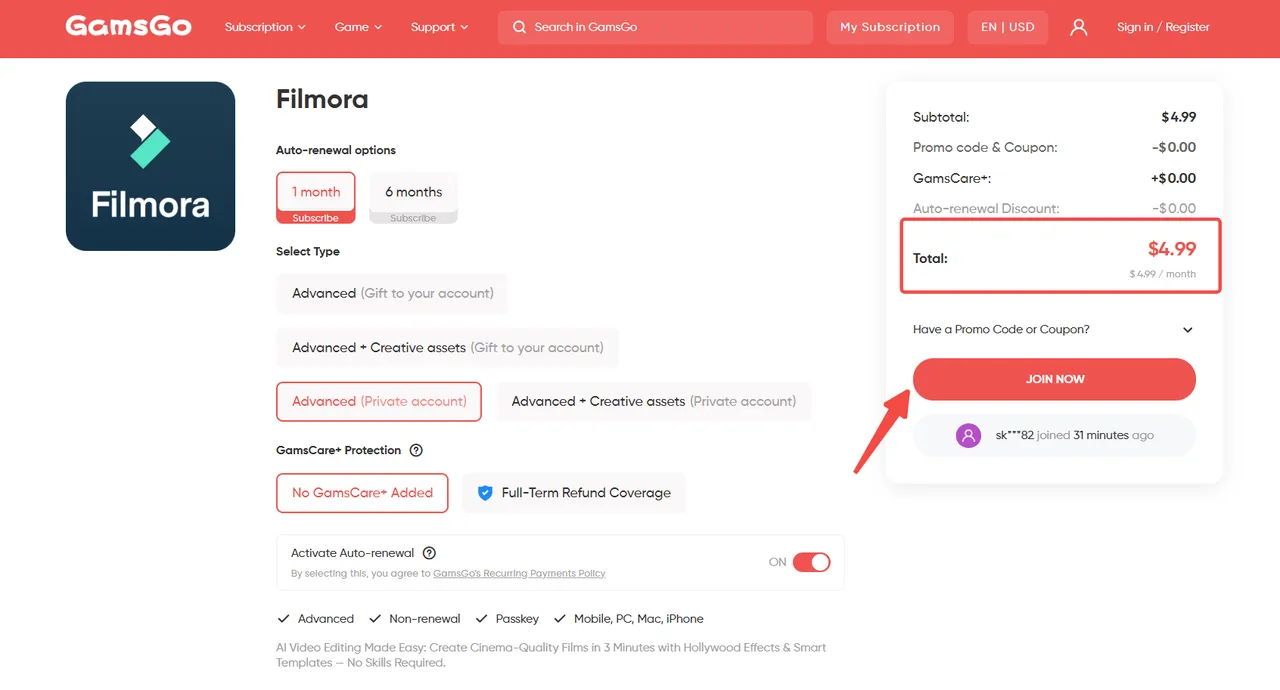
Task: Select the 6 months option
Action: click(413, 198)
